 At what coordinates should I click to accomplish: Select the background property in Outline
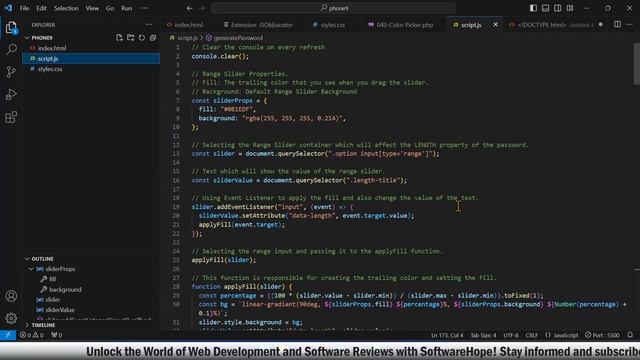click(65, 289)
